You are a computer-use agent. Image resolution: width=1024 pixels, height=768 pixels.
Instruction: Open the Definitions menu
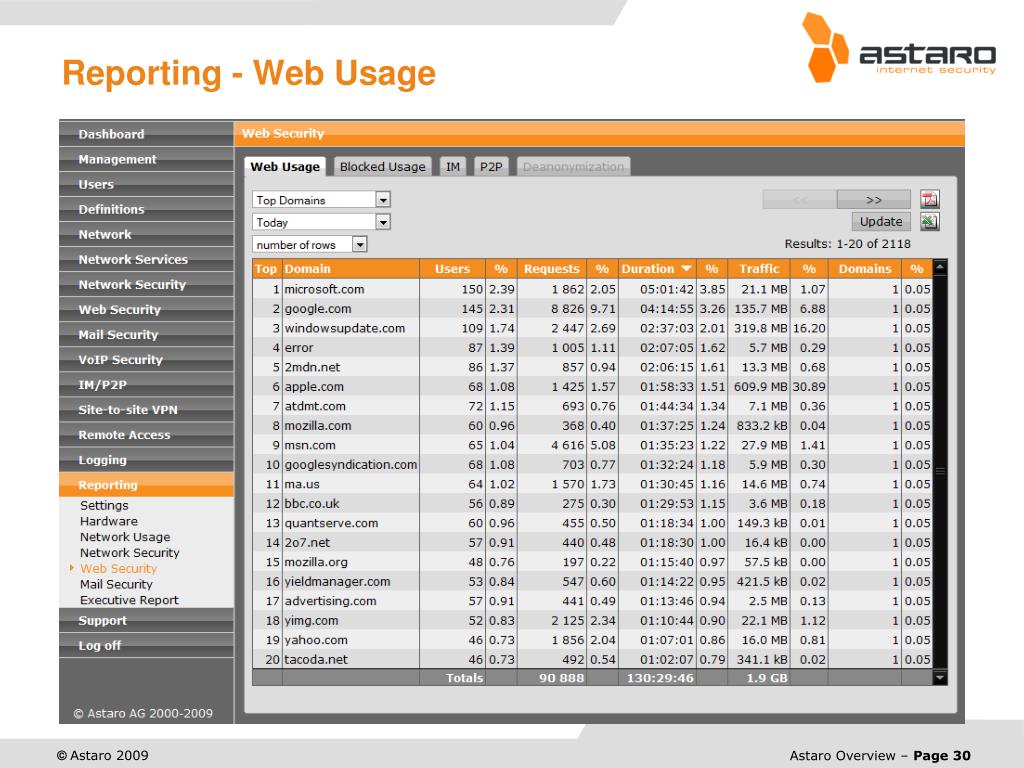[146, 210]
